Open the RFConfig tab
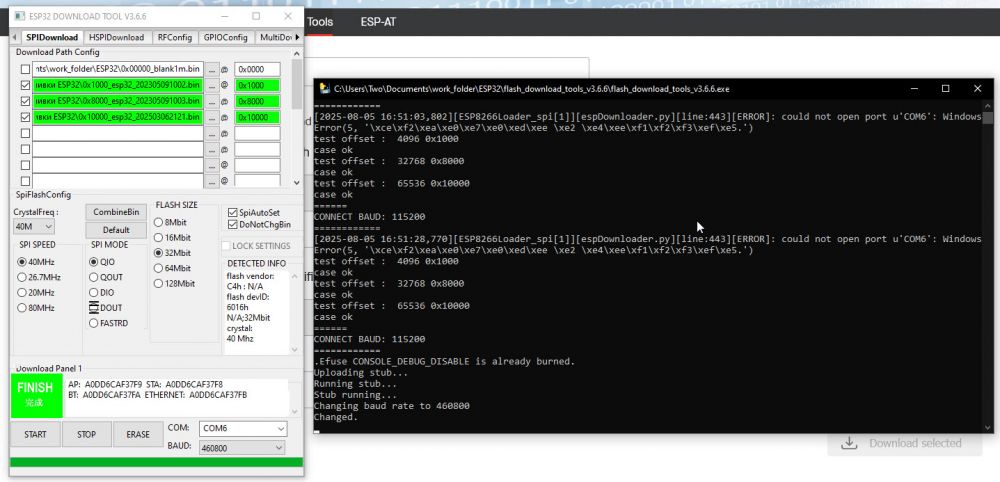 pyautogui.click(x=175, y=38)
